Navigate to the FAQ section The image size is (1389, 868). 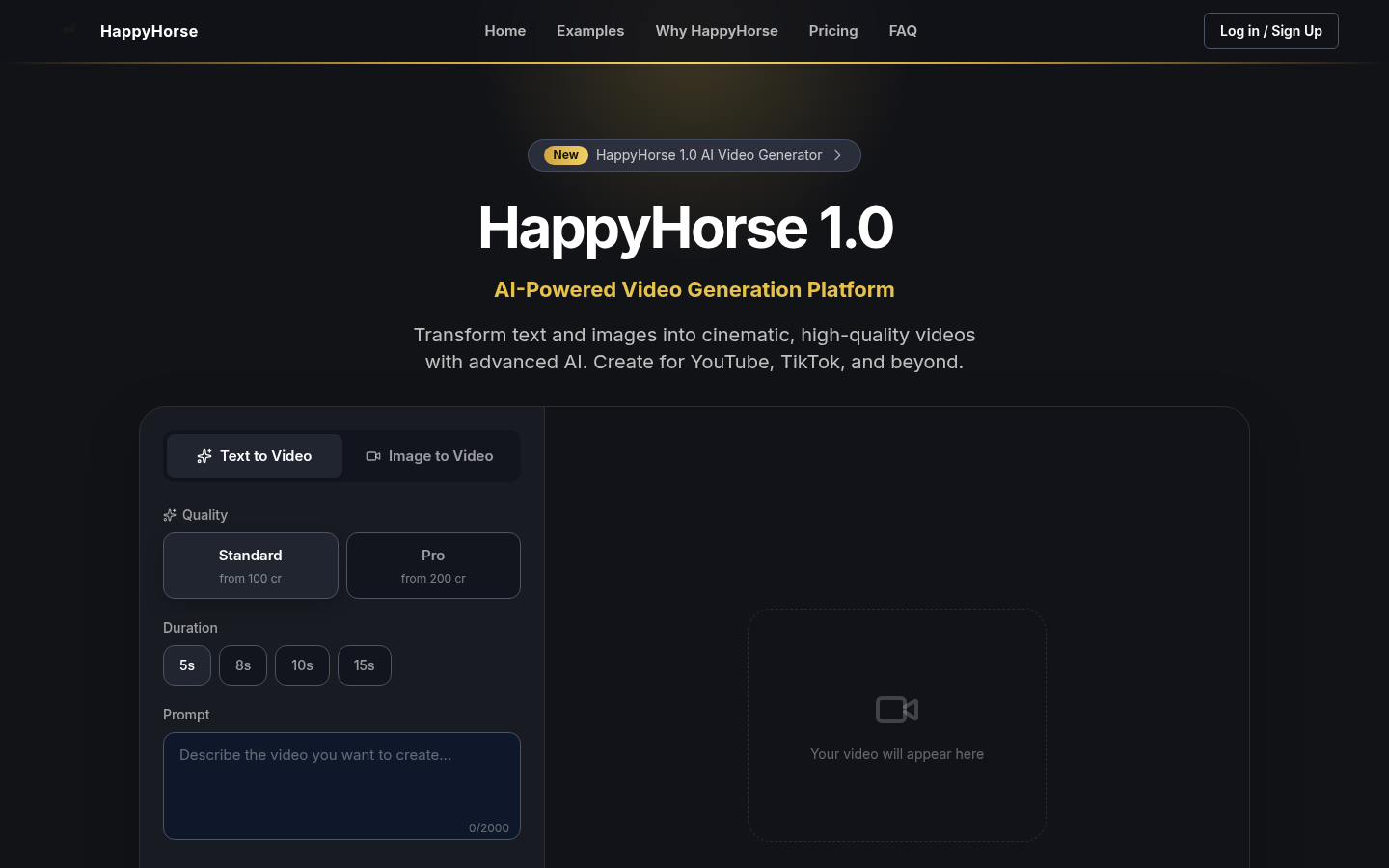903,30
